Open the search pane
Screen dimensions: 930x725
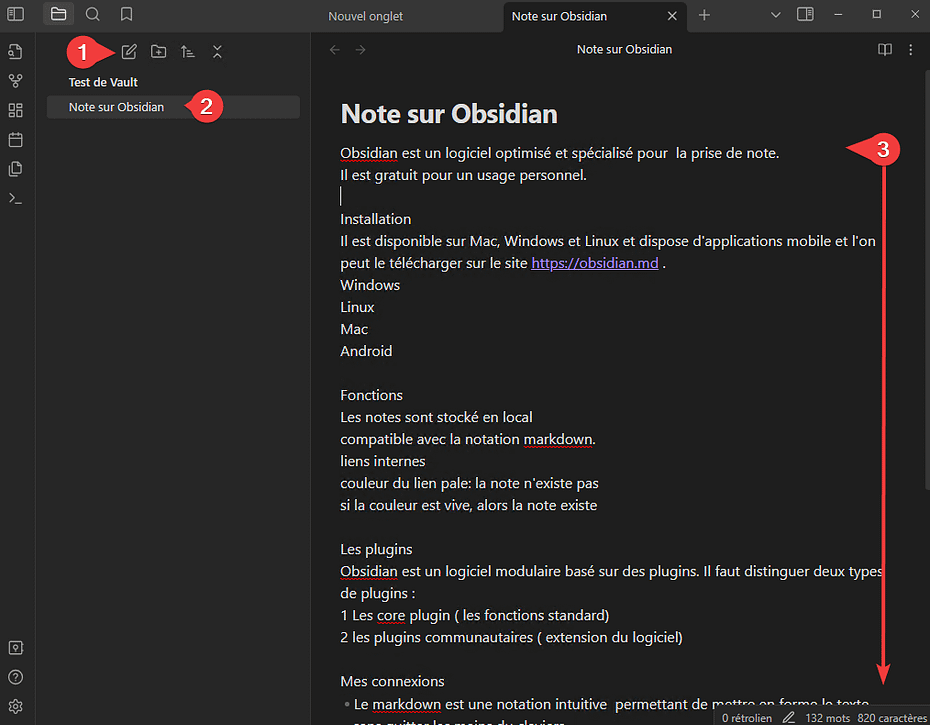[92, 14]
